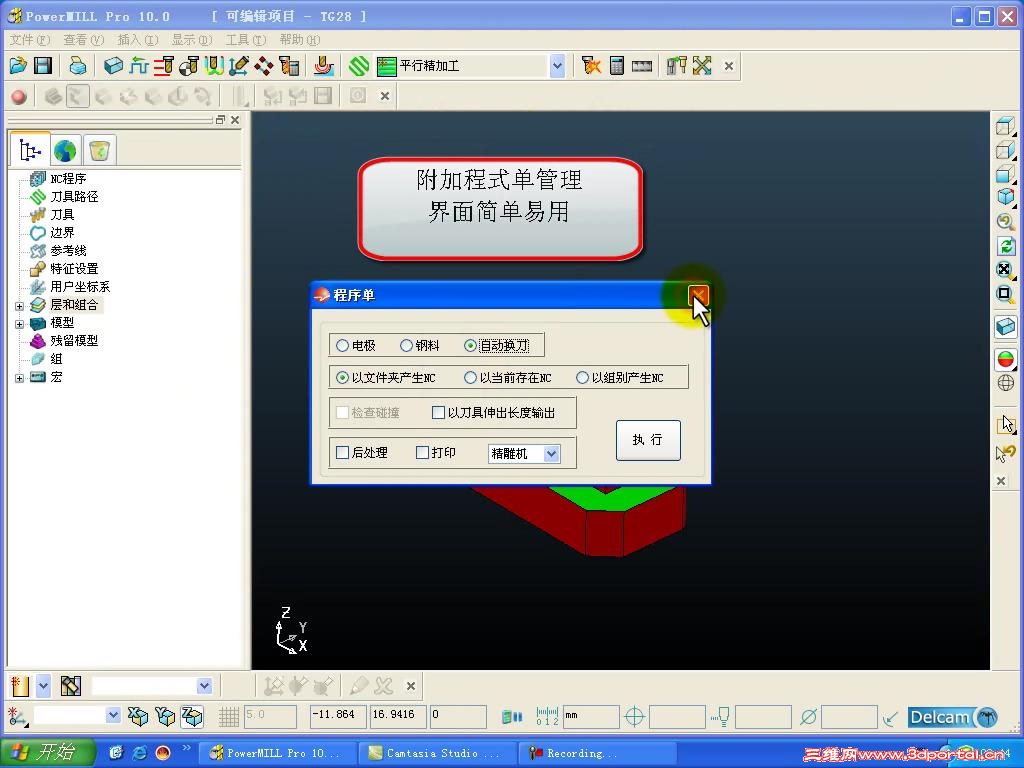Open the 精雕机 machine dropdown
The width and height of the screenshot is (1024, 768).
(551, 454)
